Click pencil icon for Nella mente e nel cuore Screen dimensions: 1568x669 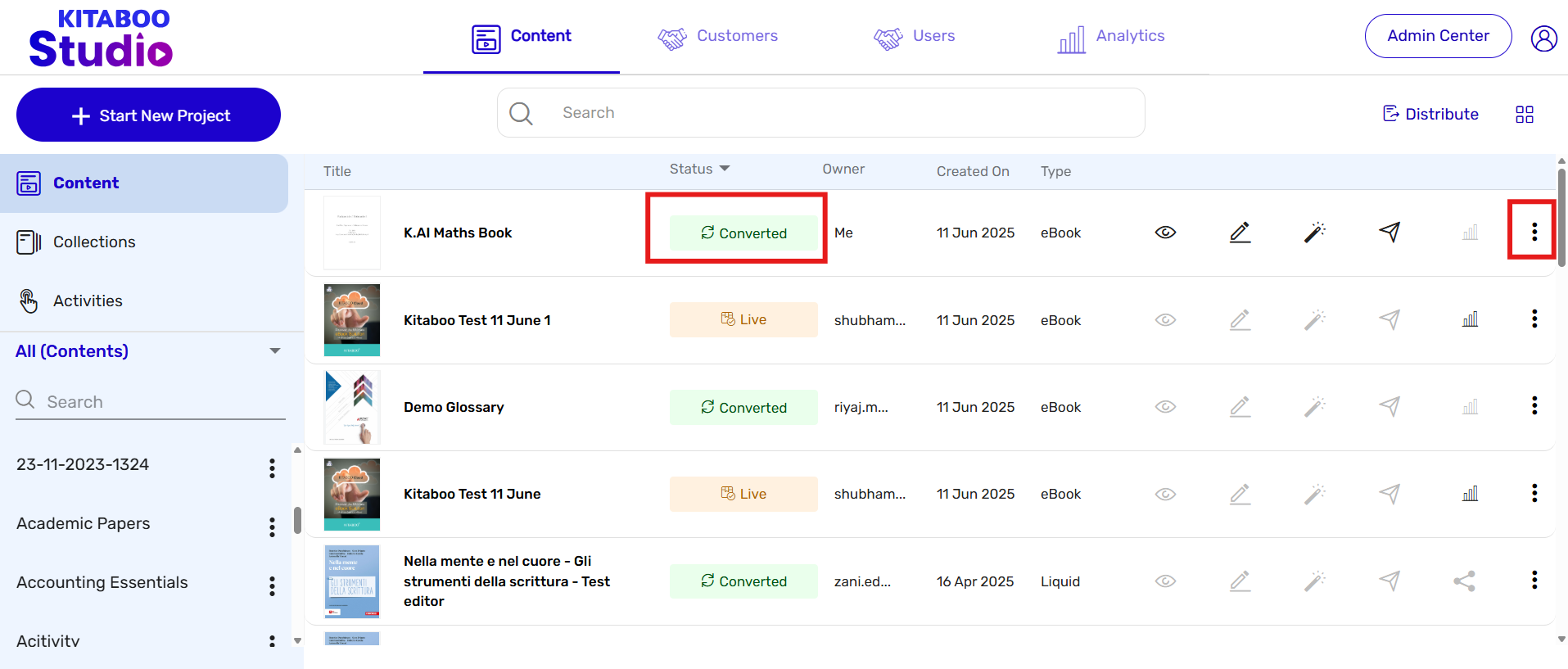click(x=1240, y=581)
